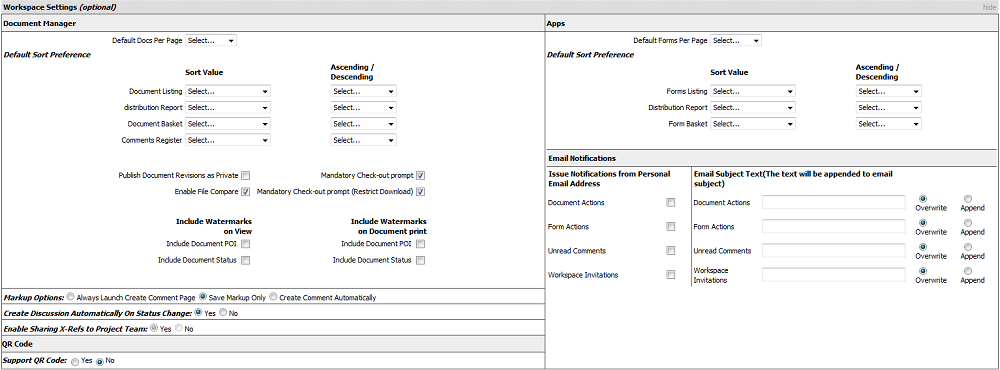Select Yes for Support QR Code
The height and width of the screenshot is (370, 1000).
click(75, 362)
